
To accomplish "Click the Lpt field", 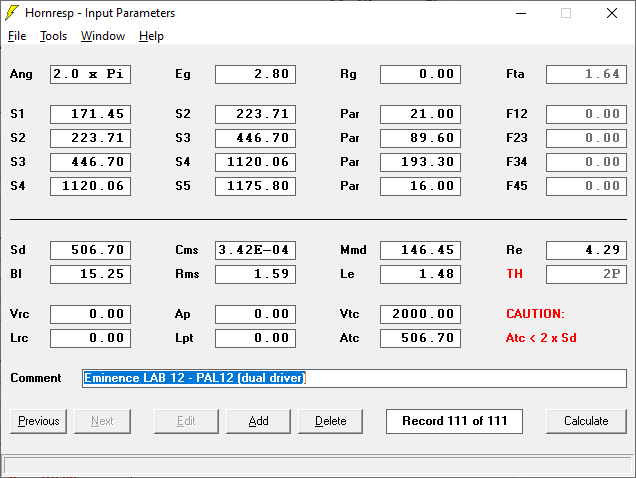I will click(256, 338).
